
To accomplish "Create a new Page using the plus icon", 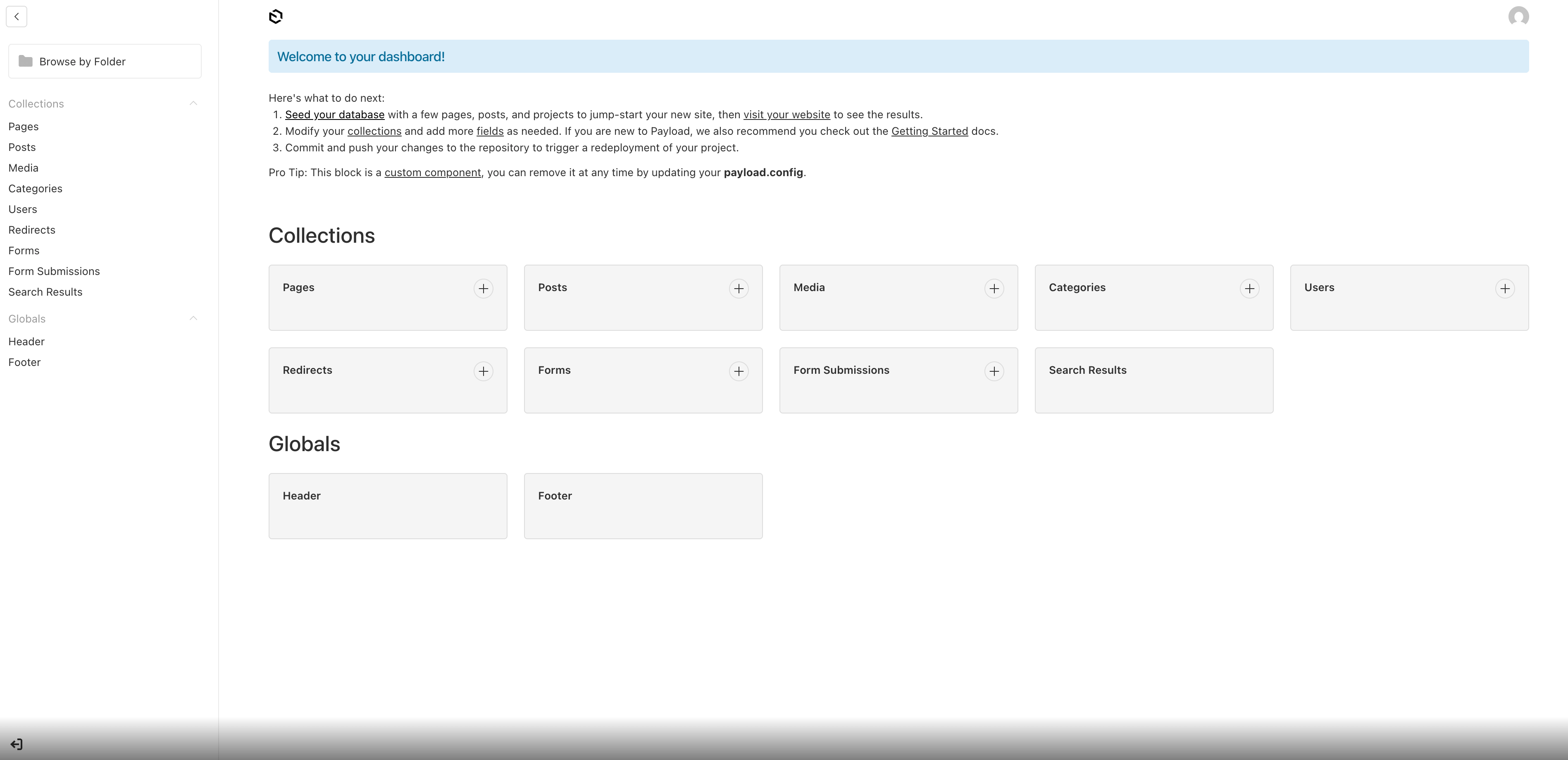I will [x=483, y=289].
